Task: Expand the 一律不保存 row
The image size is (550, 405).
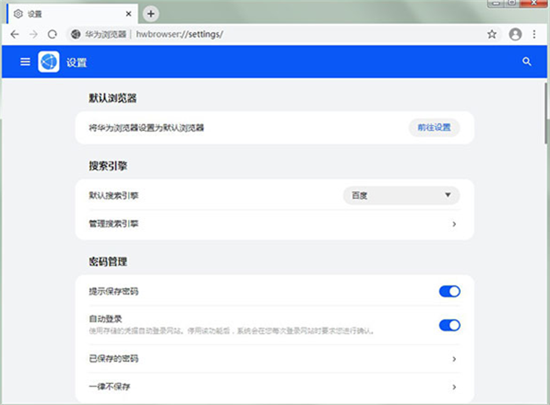Action: (x=274, y=387)
